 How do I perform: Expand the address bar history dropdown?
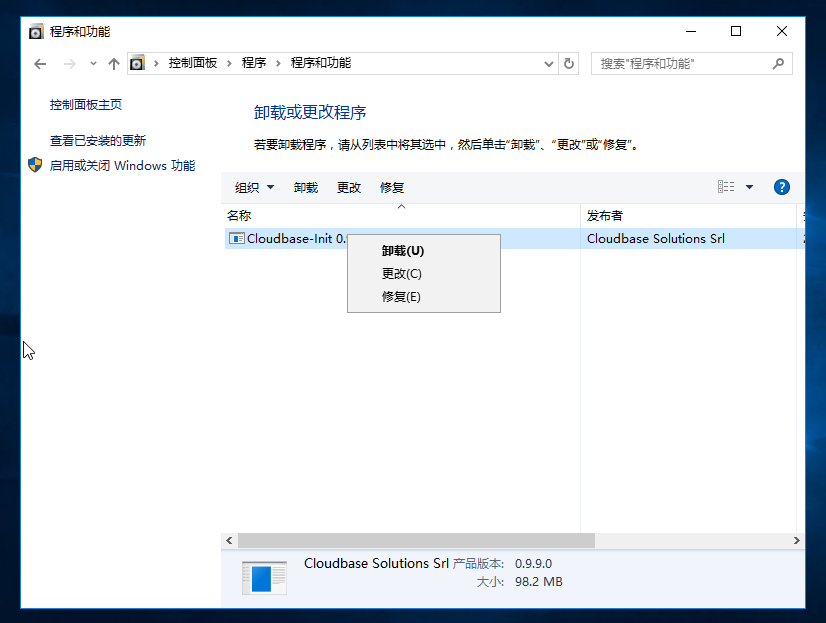point(549,64)
